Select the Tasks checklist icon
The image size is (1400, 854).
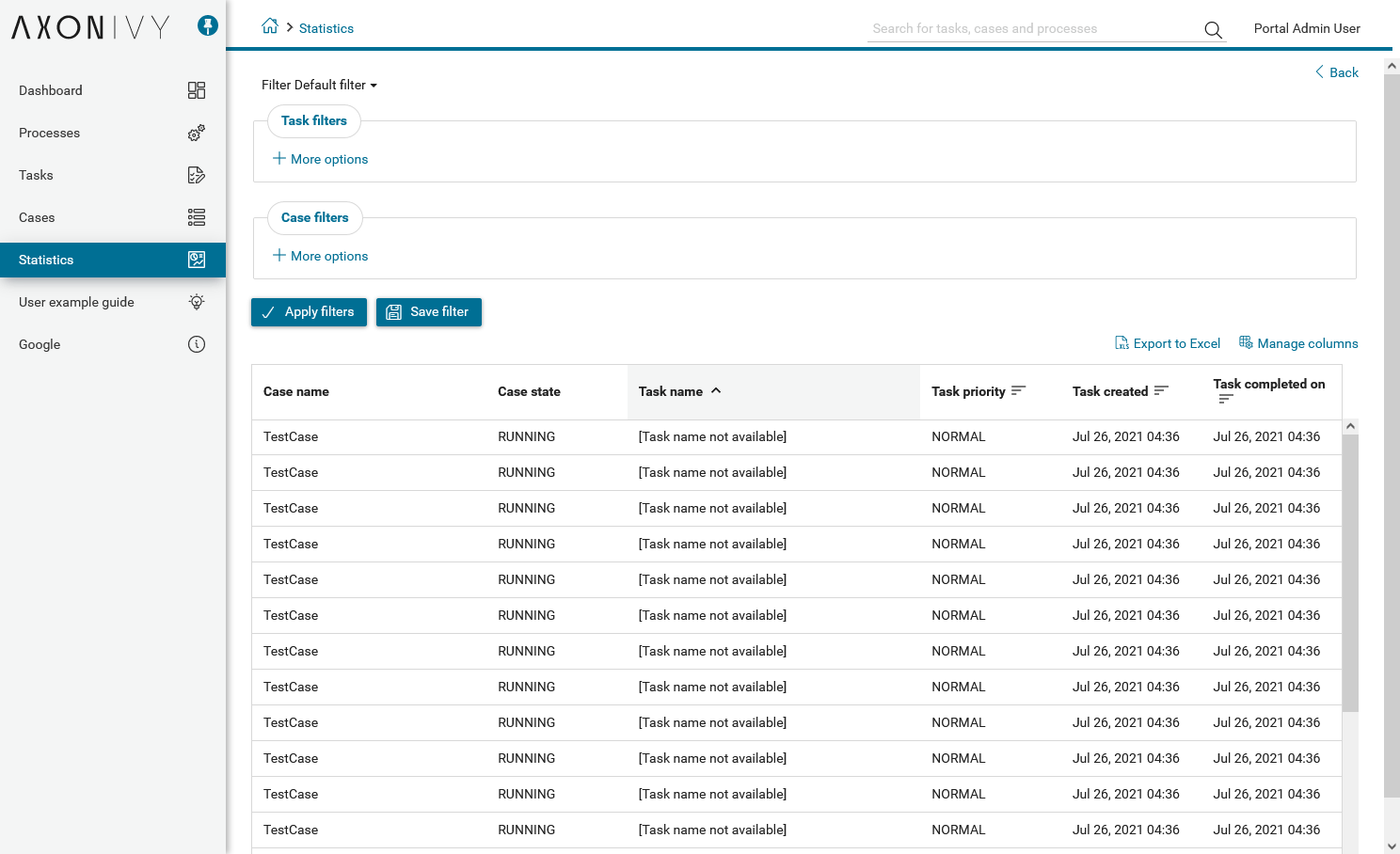[197, 175]
